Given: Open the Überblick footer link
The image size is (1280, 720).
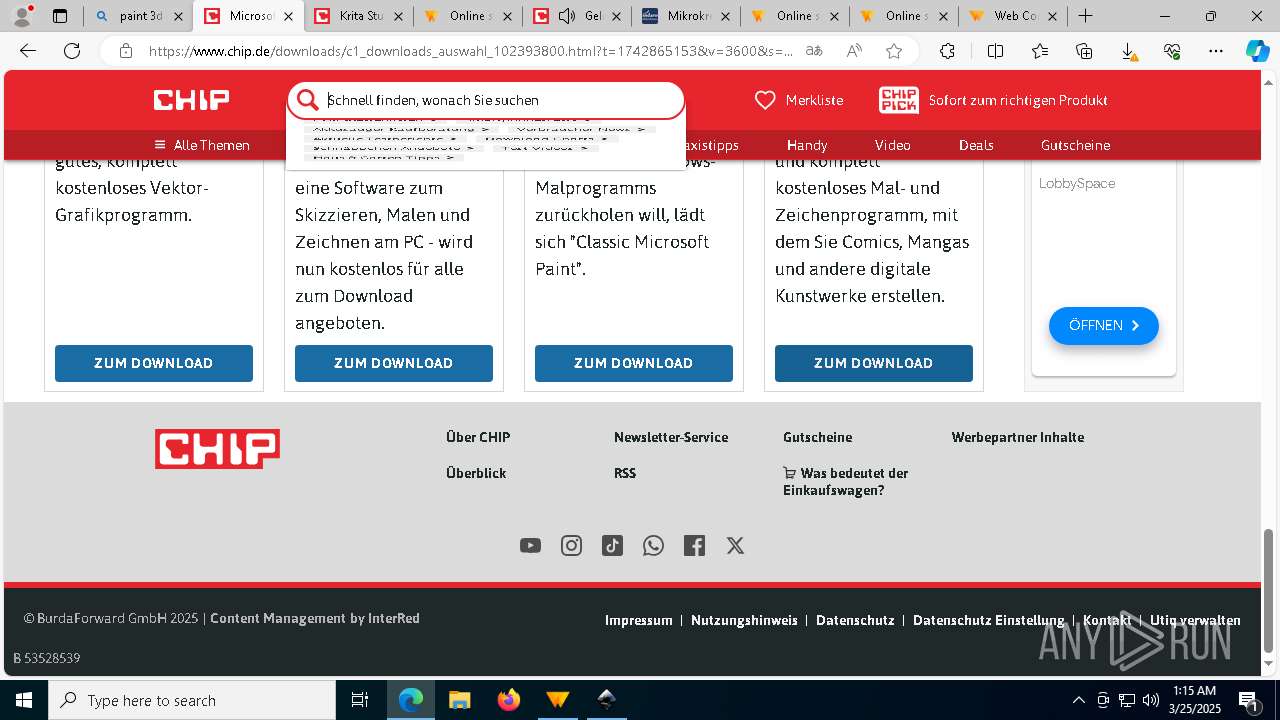Looking at the screenshot, I should [x=476, y=473].
